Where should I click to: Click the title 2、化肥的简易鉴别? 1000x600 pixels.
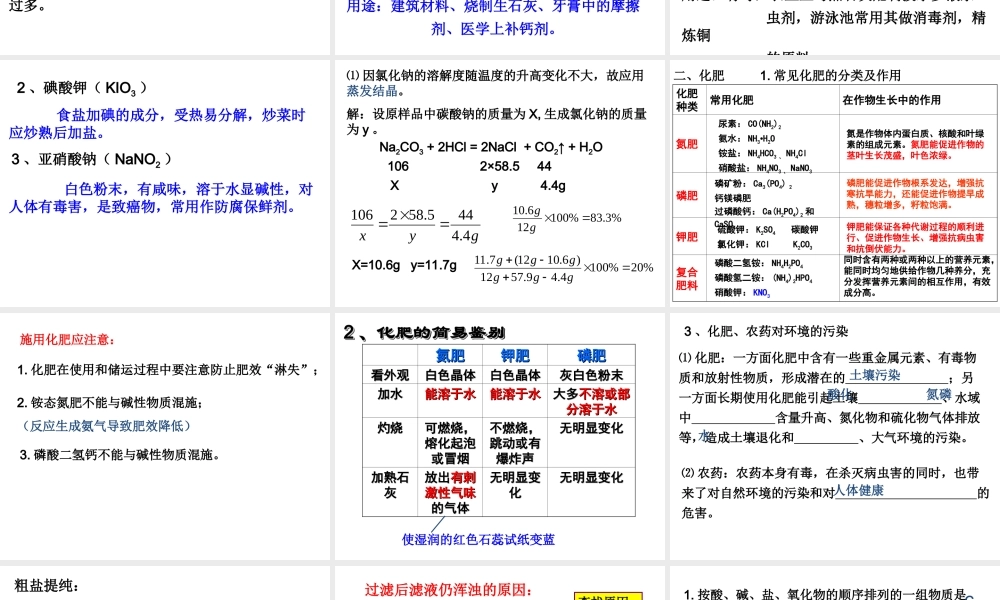point(424,332)
